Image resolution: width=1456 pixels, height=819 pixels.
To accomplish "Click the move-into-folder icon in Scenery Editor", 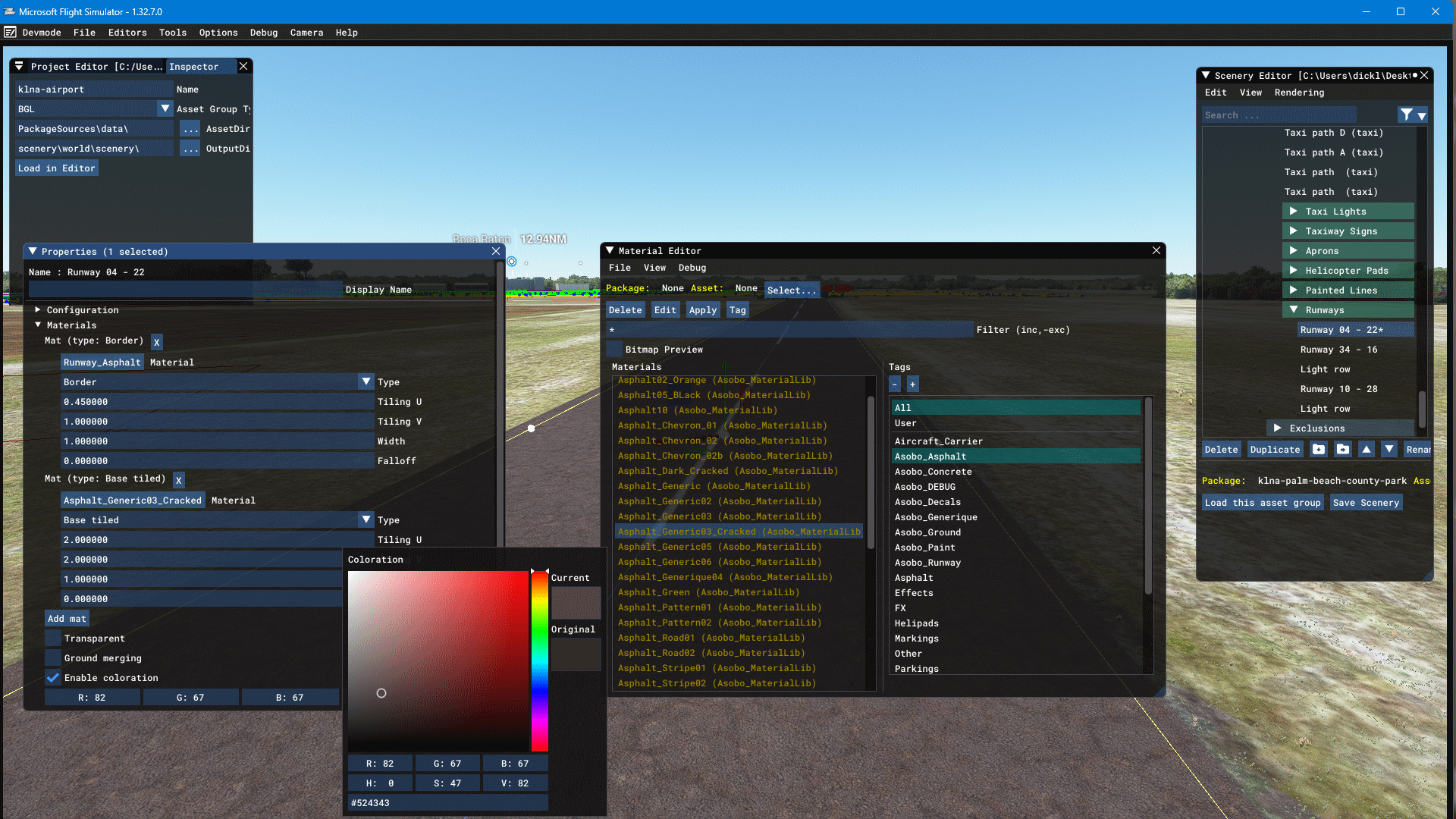I will 1342,449.
